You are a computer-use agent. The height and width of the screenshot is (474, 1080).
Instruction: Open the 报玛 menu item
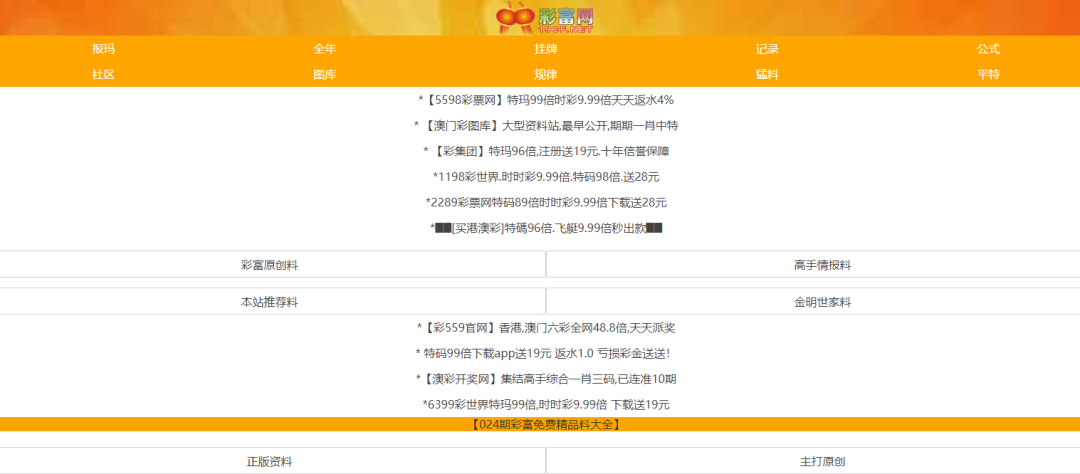103,49
